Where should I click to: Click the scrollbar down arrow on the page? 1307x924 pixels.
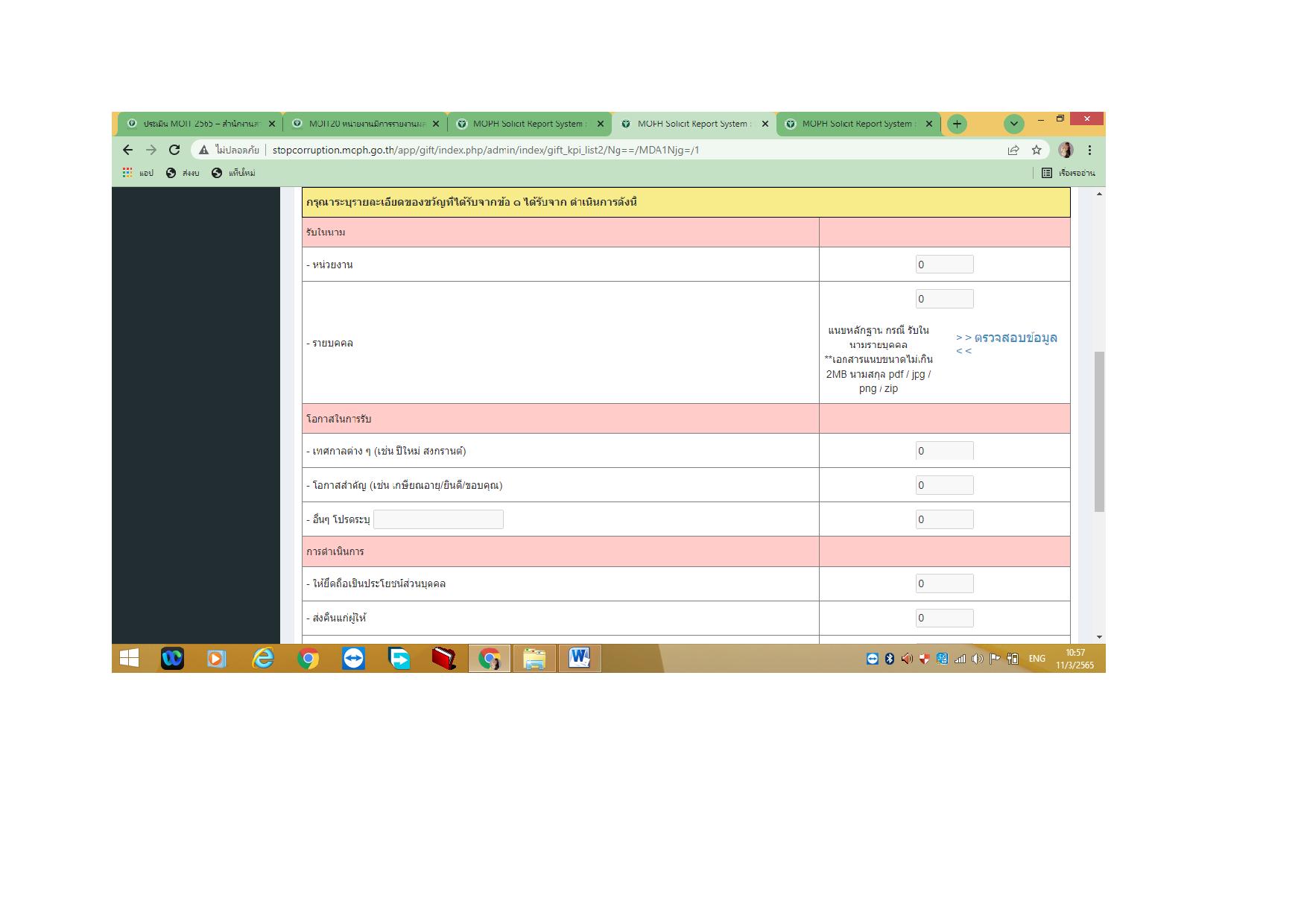point(1099,638)
